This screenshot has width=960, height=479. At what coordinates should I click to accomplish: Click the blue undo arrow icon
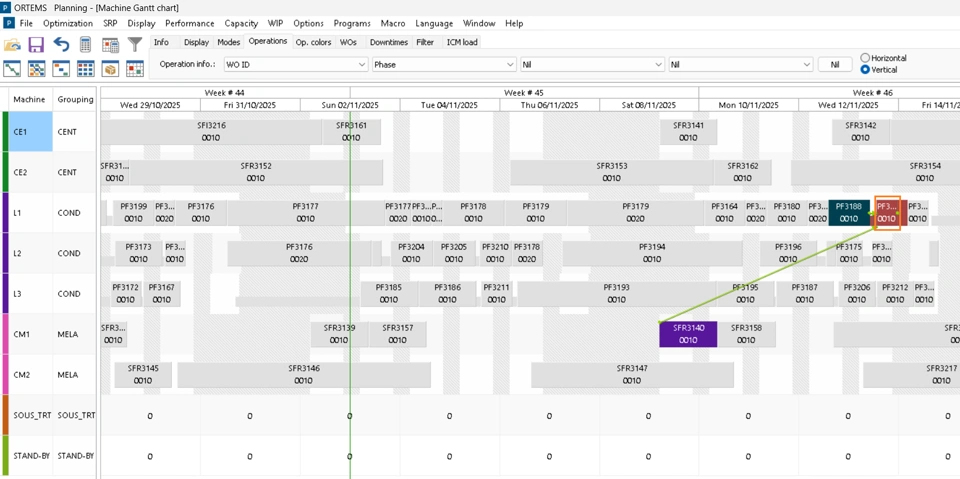tap(61, 45)
